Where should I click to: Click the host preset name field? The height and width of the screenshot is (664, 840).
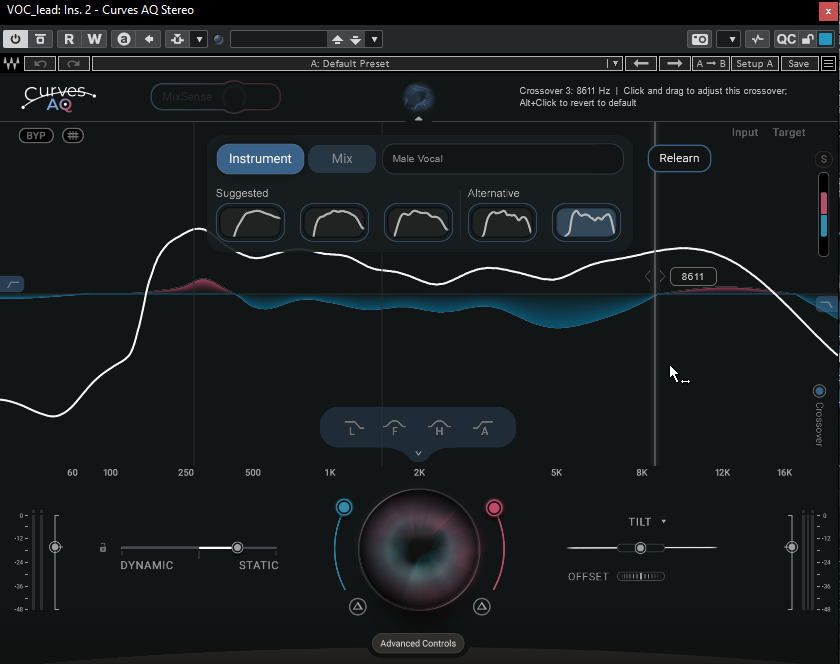pos(279,39)
